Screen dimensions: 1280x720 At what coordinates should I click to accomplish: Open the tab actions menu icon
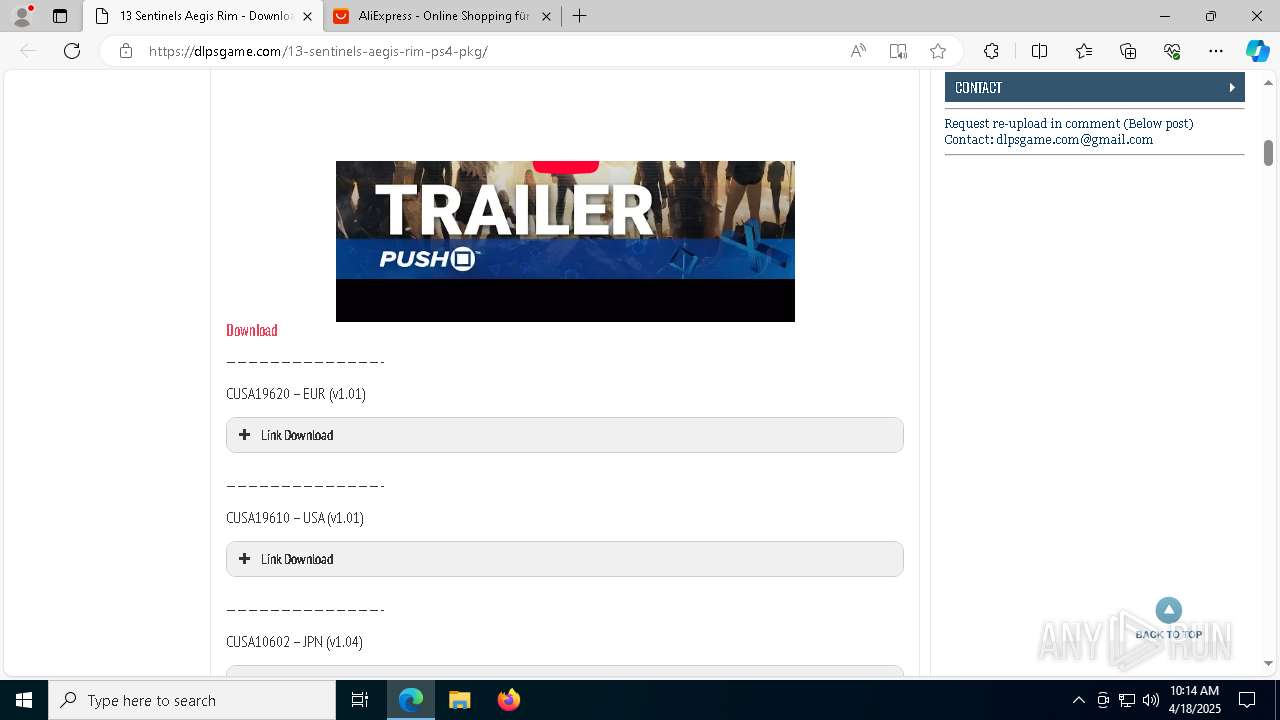click(x=60, y=16)
